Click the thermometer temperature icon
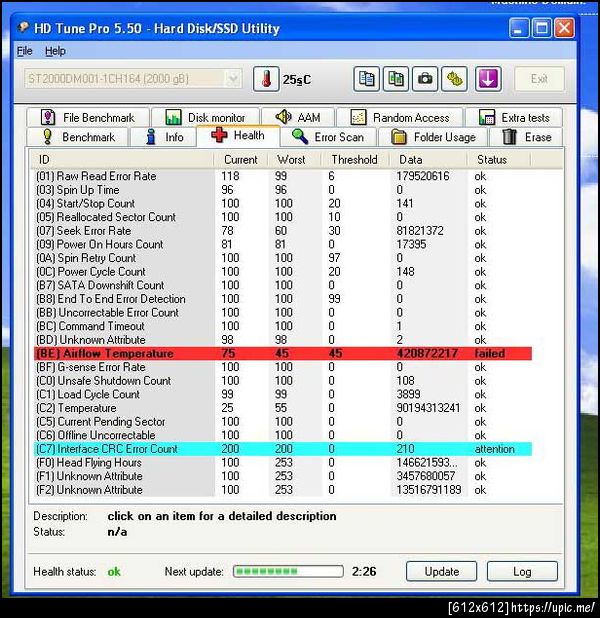 (x=266, y=79)
